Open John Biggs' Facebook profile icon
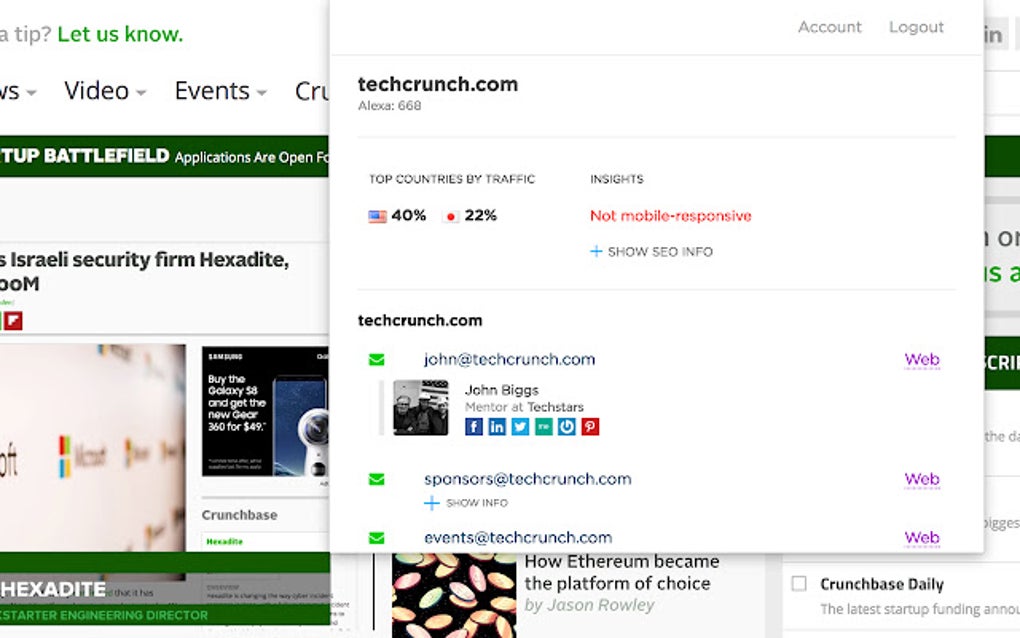Screen dimensions: 1020x638 coord(474,427)
